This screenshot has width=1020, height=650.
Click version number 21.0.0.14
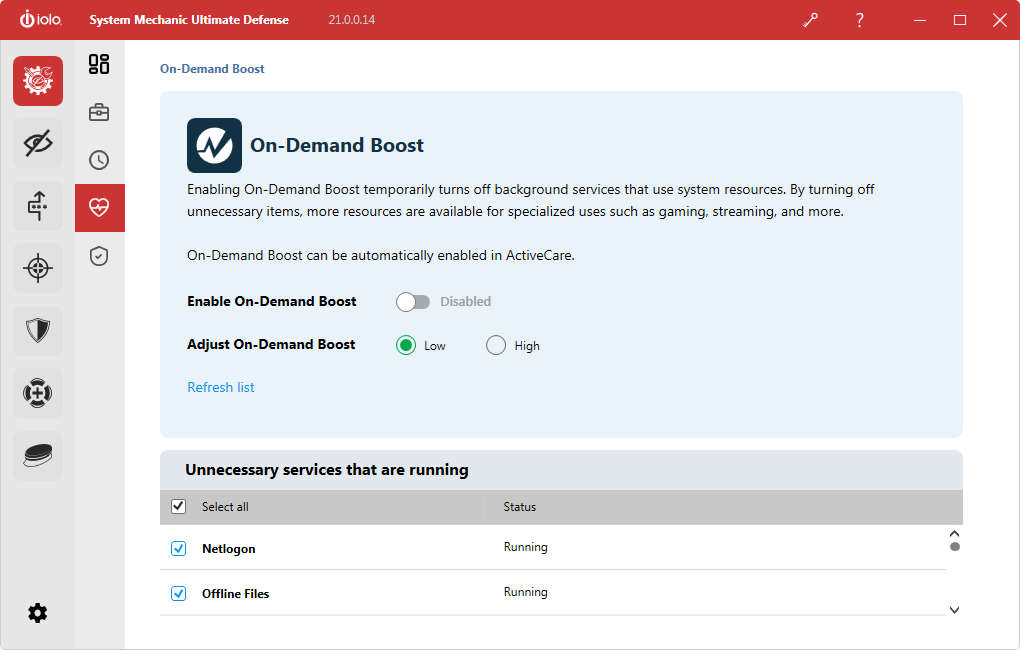pyautogui.click(x=351, y=20)
